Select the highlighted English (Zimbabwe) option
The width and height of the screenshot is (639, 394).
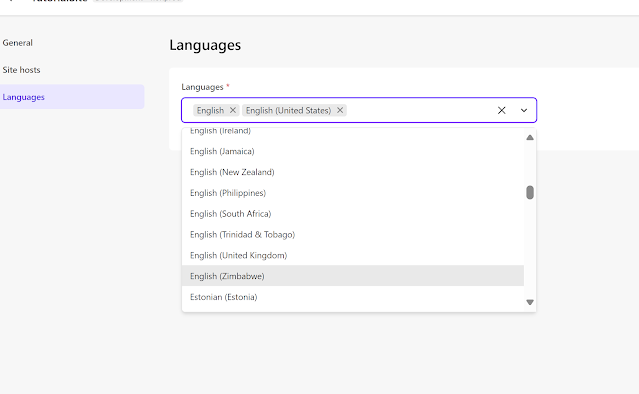(x=353, y=276)
